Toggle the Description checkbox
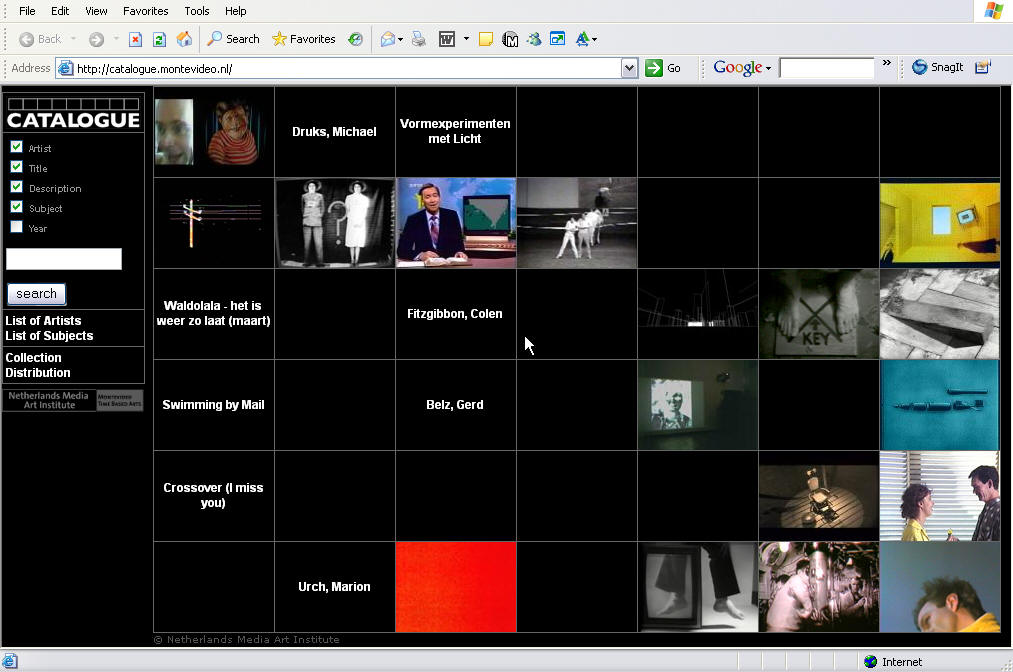 16,187
